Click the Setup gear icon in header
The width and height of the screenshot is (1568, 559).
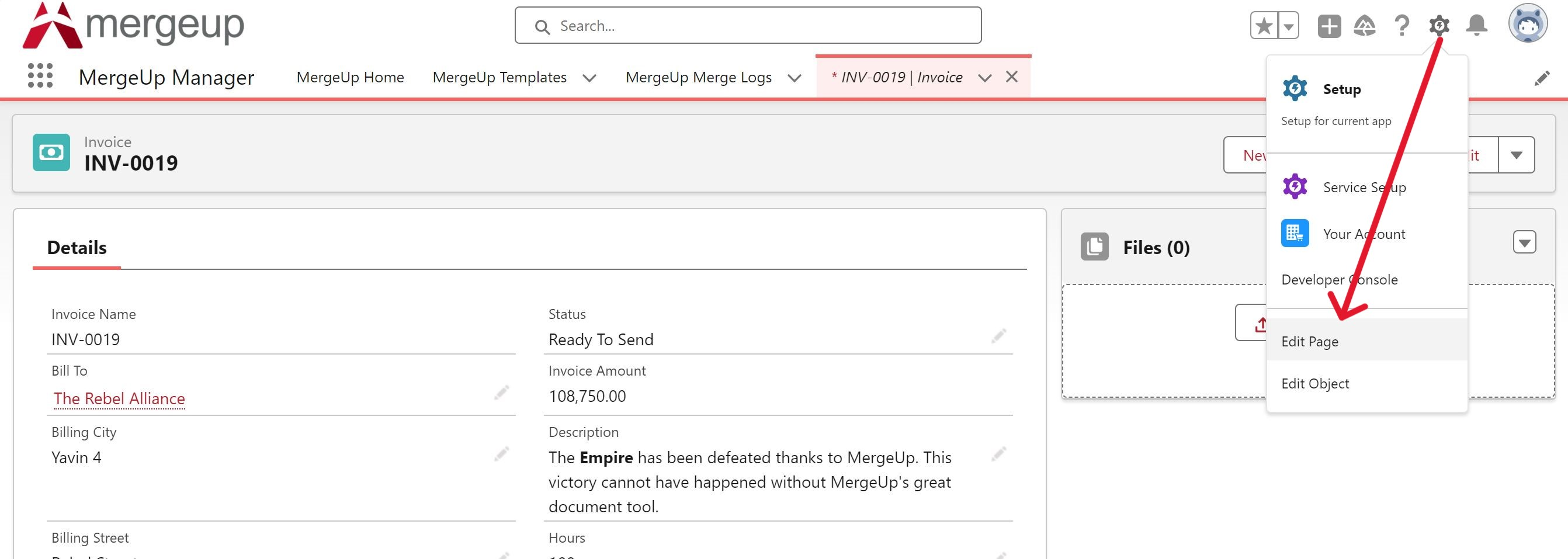1439,26
